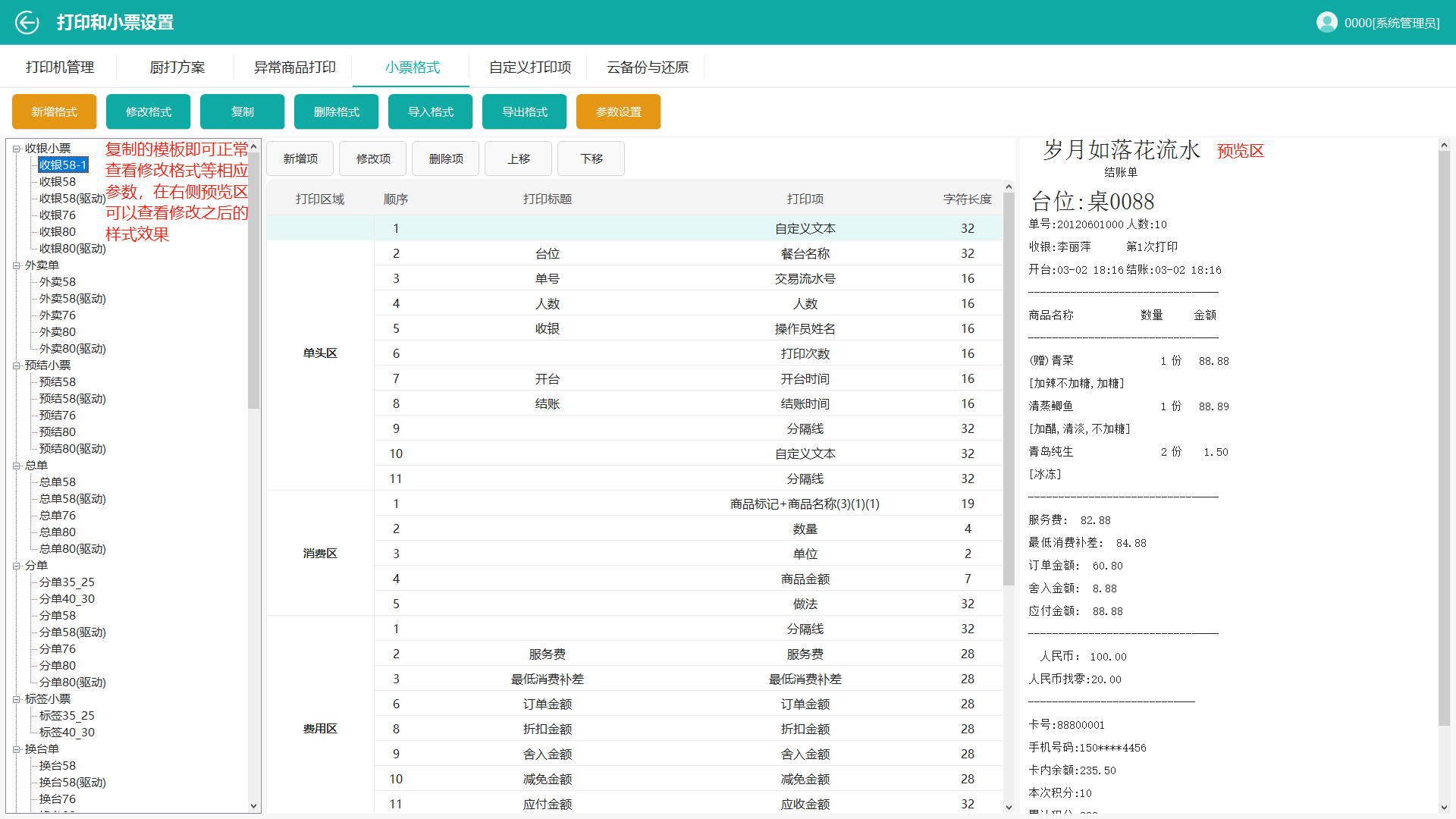
Task: Select 预结76 format
Action: [58, 416]
